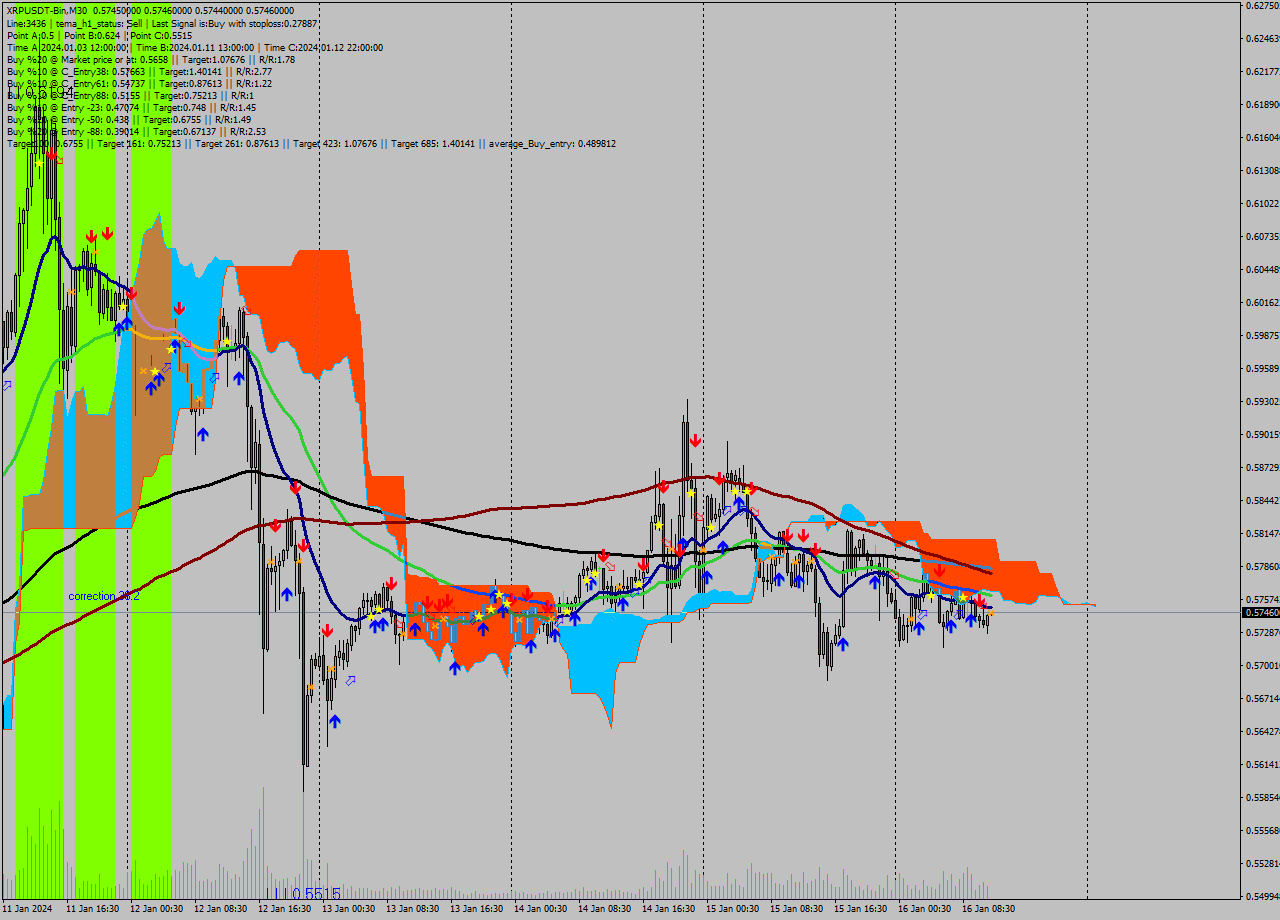Click the 0.61890 price axis label
Image resolution: width=1280 pixels, height=920 pixels.
(1262, 105)
